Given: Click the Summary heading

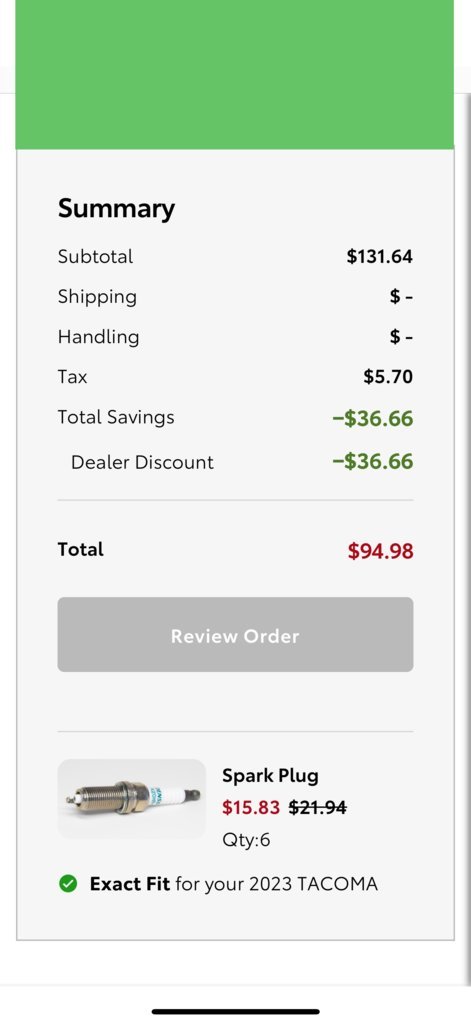Looking at the screenshot, I should coord(116,209).
